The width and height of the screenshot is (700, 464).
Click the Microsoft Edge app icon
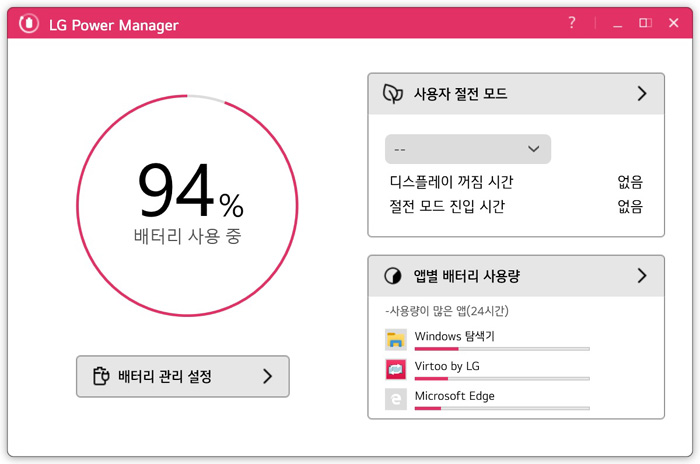[x=396, y=399]
